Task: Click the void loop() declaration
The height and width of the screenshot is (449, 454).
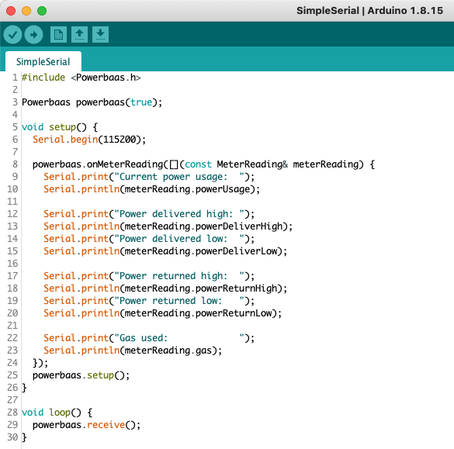Action: [x=57, y=413]
